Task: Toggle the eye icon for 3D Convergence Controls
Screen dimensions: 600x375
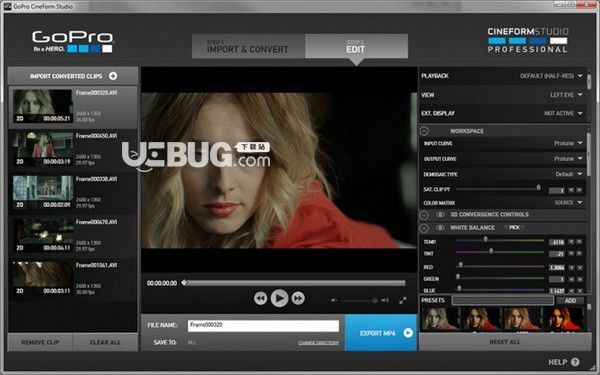Action: pos(440,215)
